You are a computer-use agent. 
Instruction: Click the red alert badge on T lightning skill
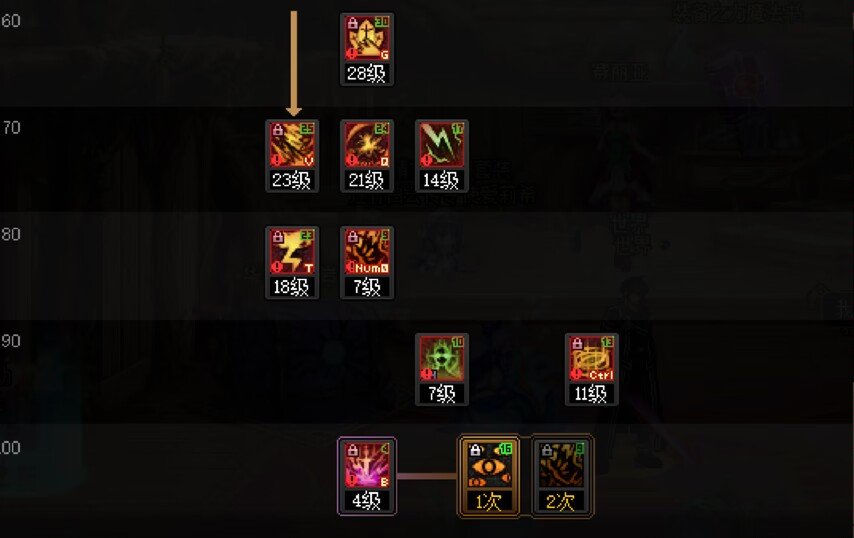pyautogui.click(x=277, y=267)
